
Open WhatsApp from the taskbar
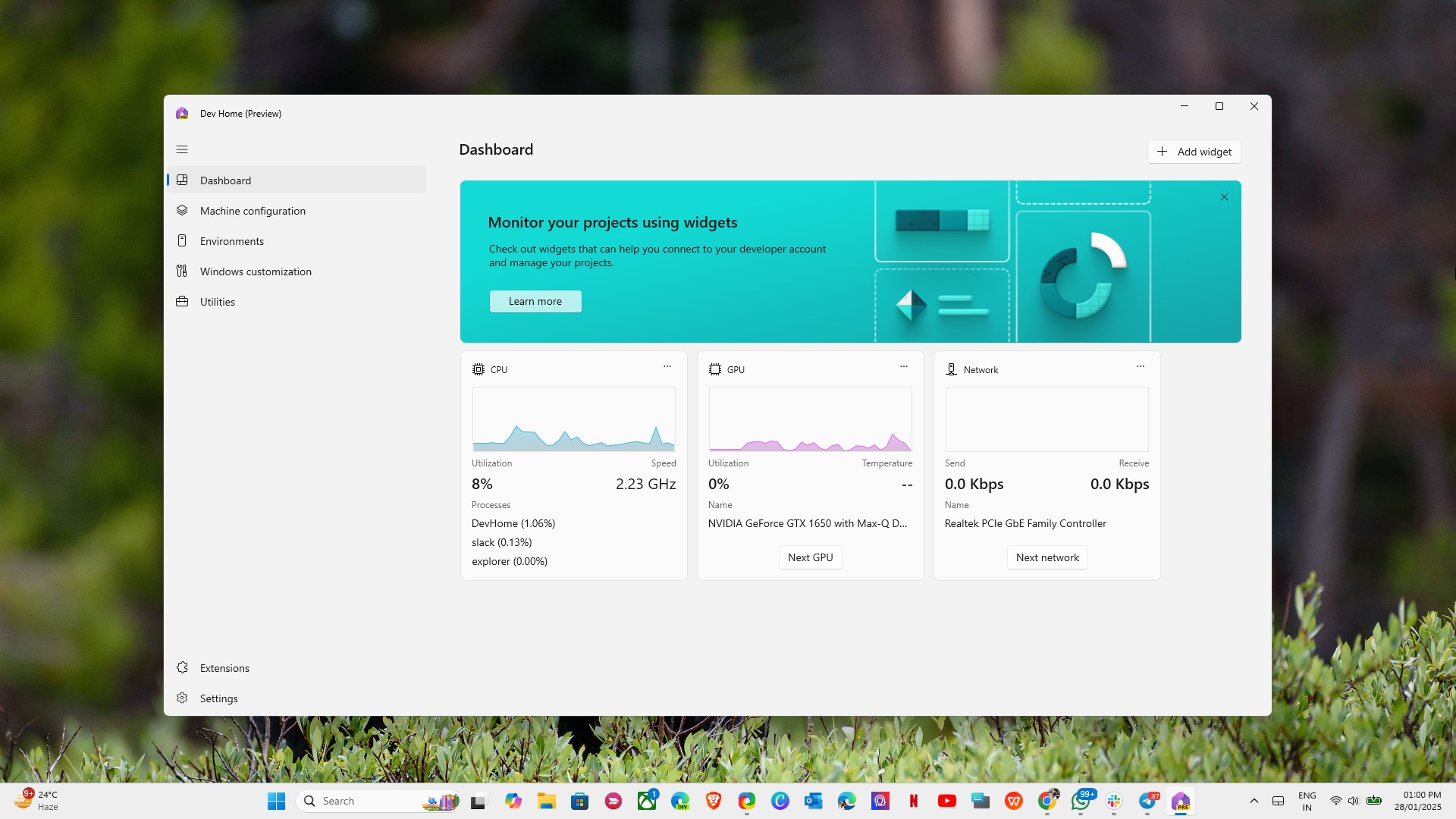(x=1080, y=800)
